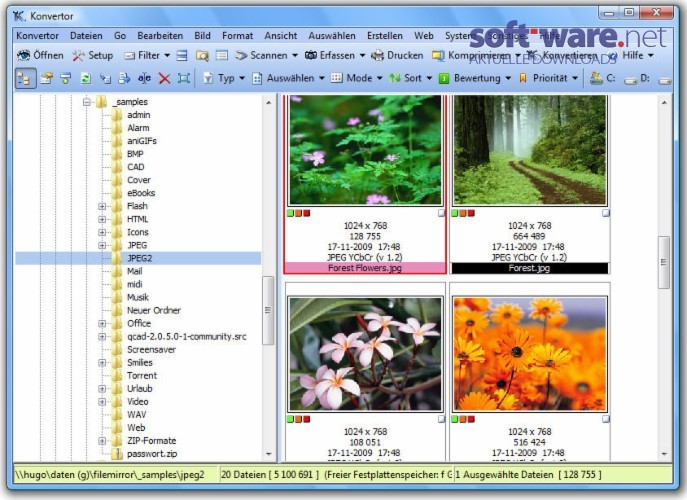This screenshot has height=500, width=687.
Task: Click the list view icon next to Filter
Action: click(x=182, y=56)
